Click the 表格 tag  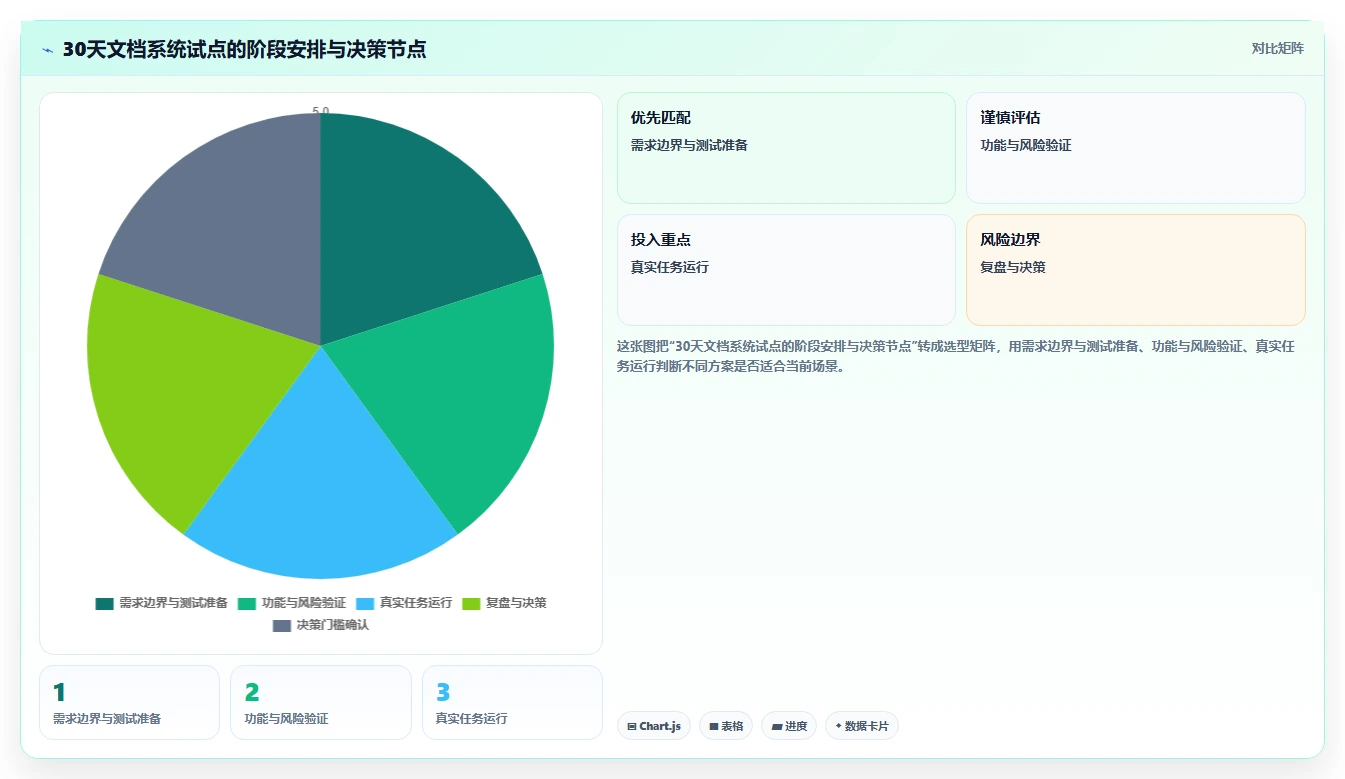pos(726,726)
